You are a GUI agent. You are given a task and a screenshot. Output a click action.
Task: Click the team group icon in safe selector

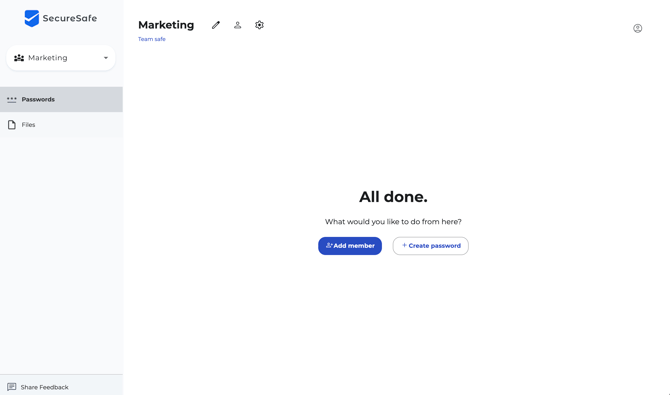click(x=19, y=58)
